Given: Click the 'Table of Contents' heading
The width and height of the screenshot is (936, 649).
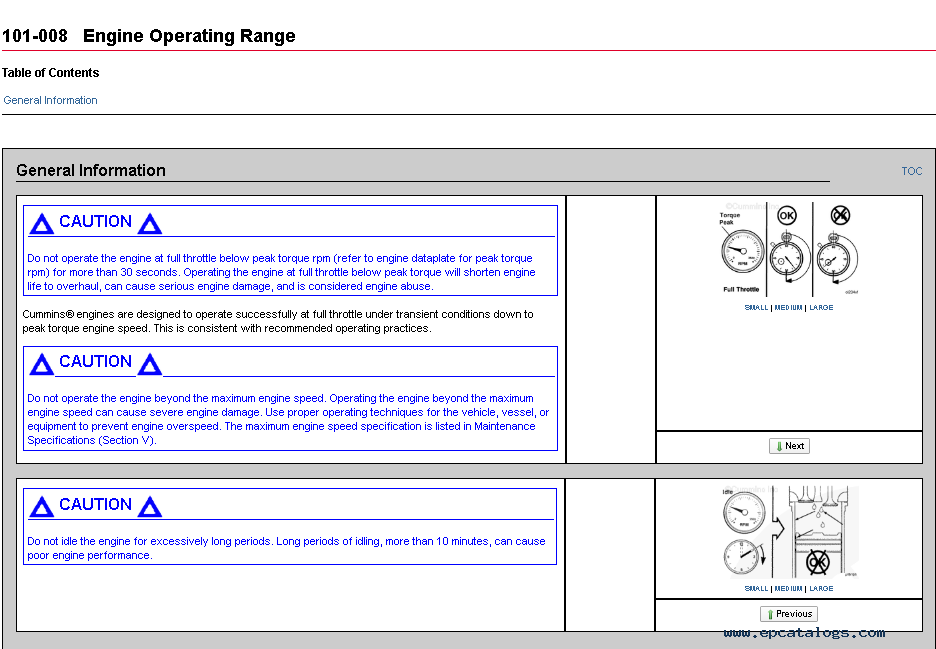Looking at the screenshot, I should [x=50, y=73].
